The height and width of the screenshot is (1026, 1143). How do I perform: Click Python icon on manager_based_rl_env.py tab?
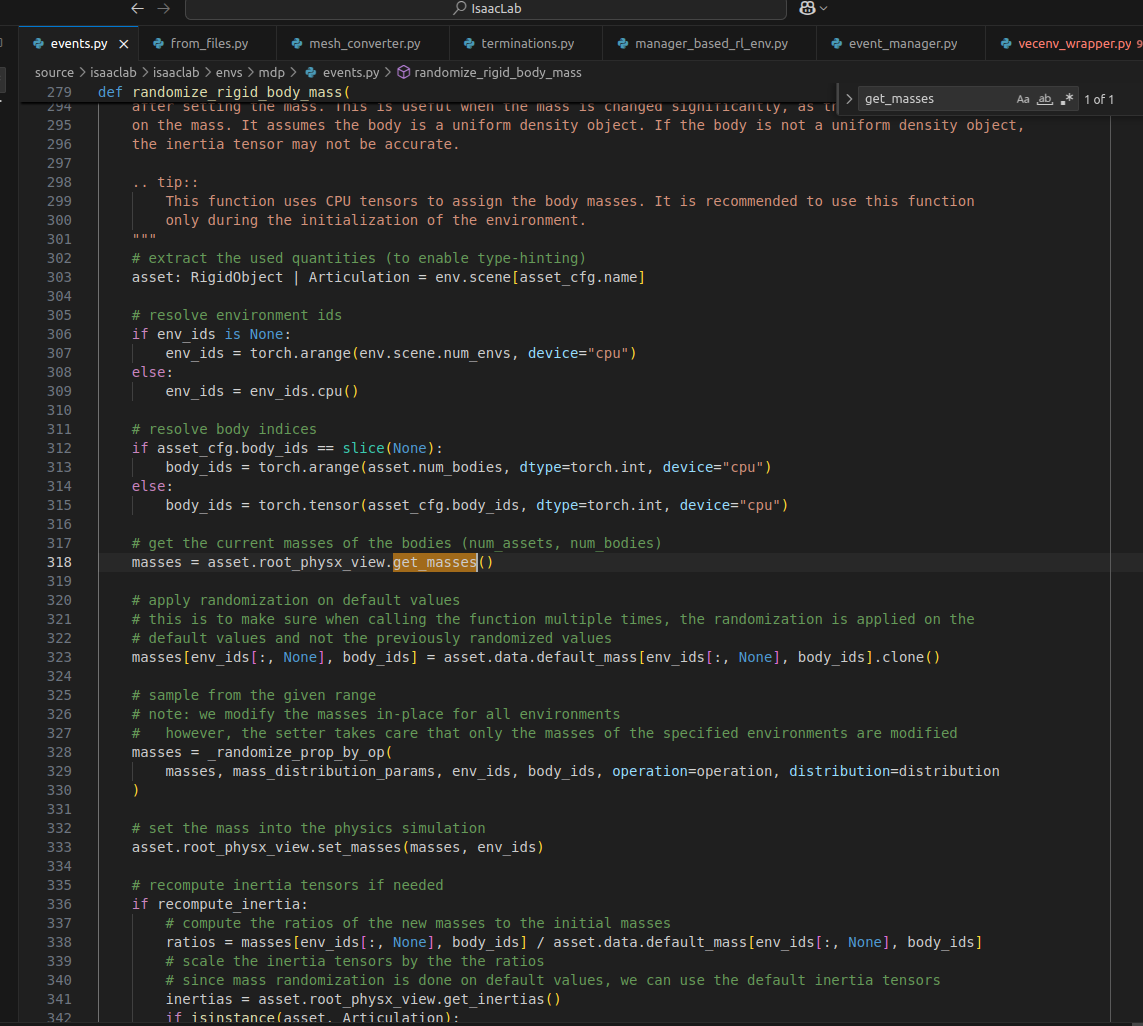[x=623, y=44]
